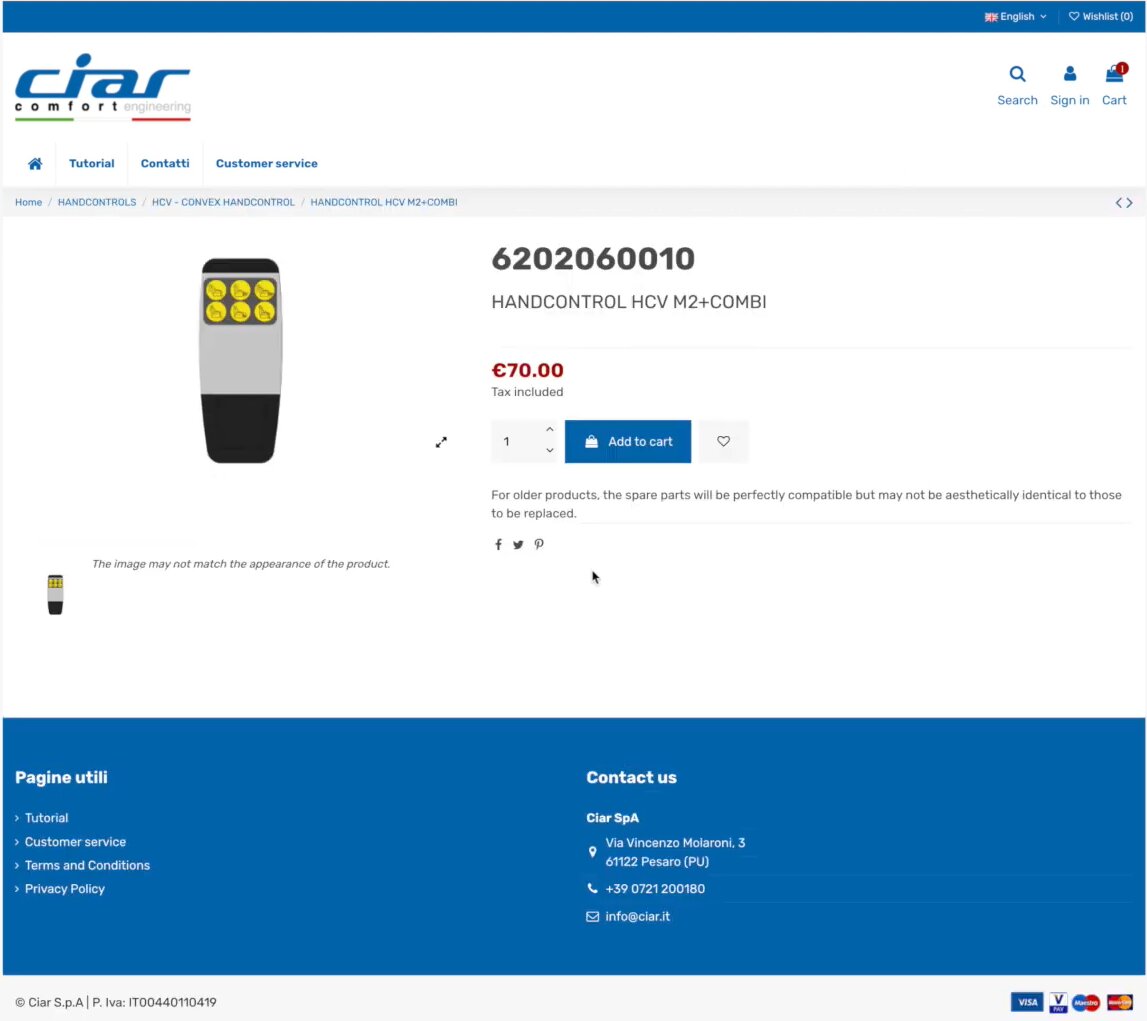The image size is (1147, 1021).
Task: Increase quantity with up arrow
Action: coord(550,430)
